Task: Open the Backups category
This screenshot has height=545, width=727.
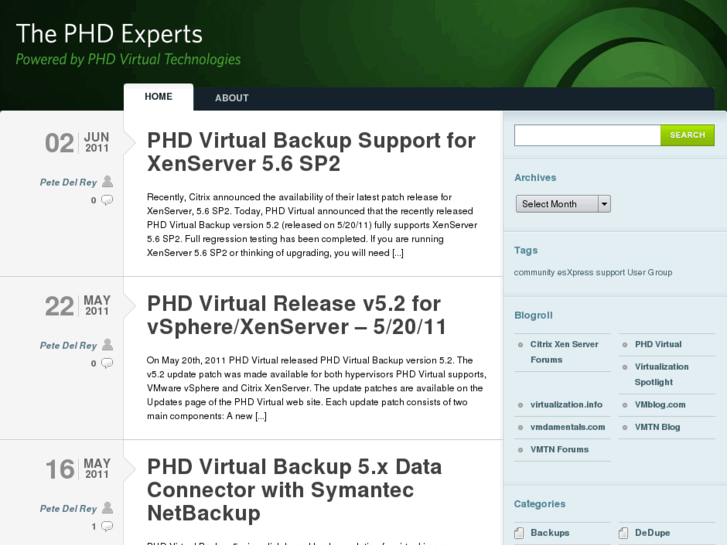Action: 550,532
